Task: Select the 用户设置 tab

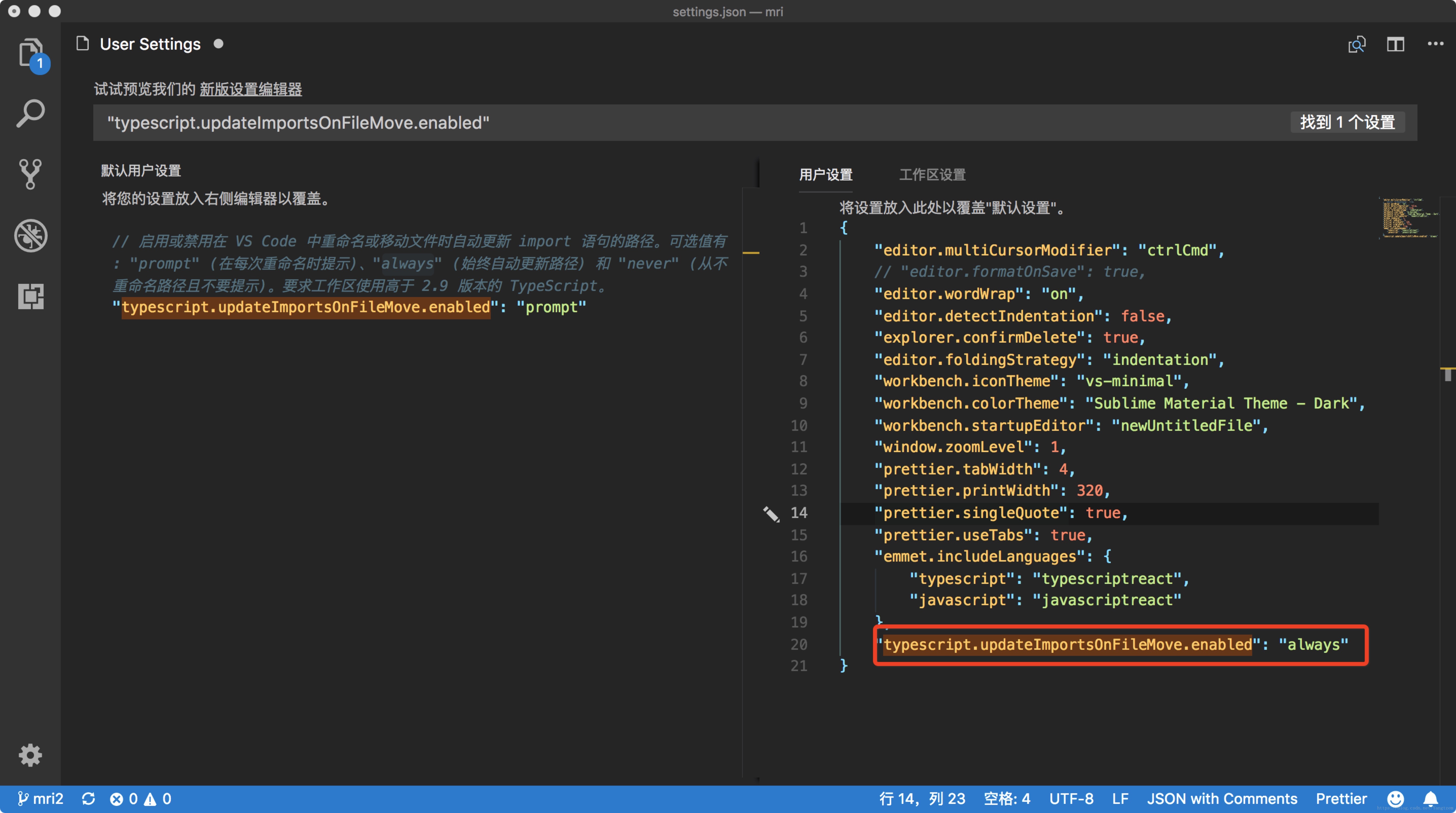Action: 826,175
